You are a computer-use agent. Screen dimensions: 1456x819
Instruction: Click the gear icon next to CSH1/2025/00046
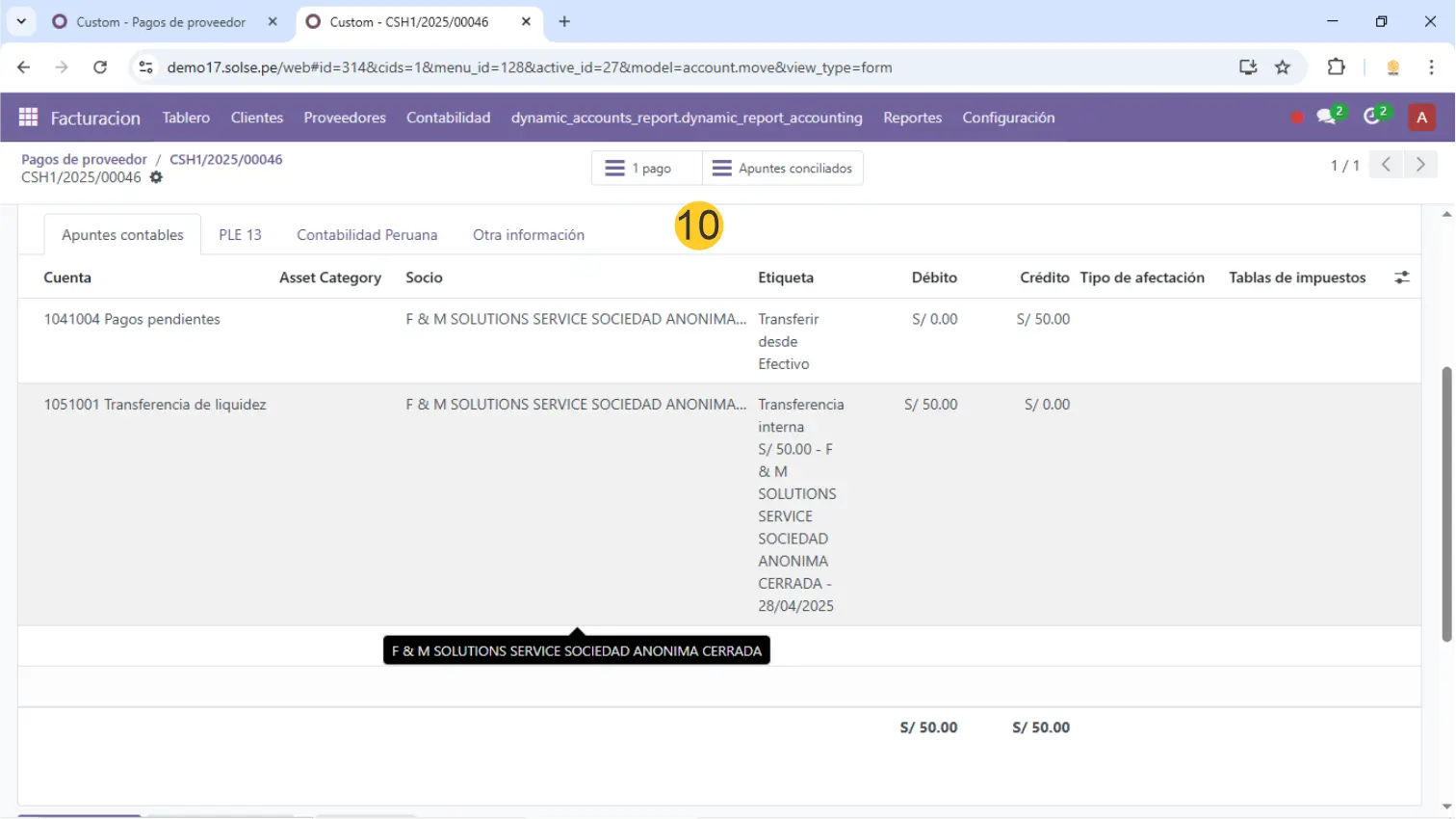(x=156, y=177)
